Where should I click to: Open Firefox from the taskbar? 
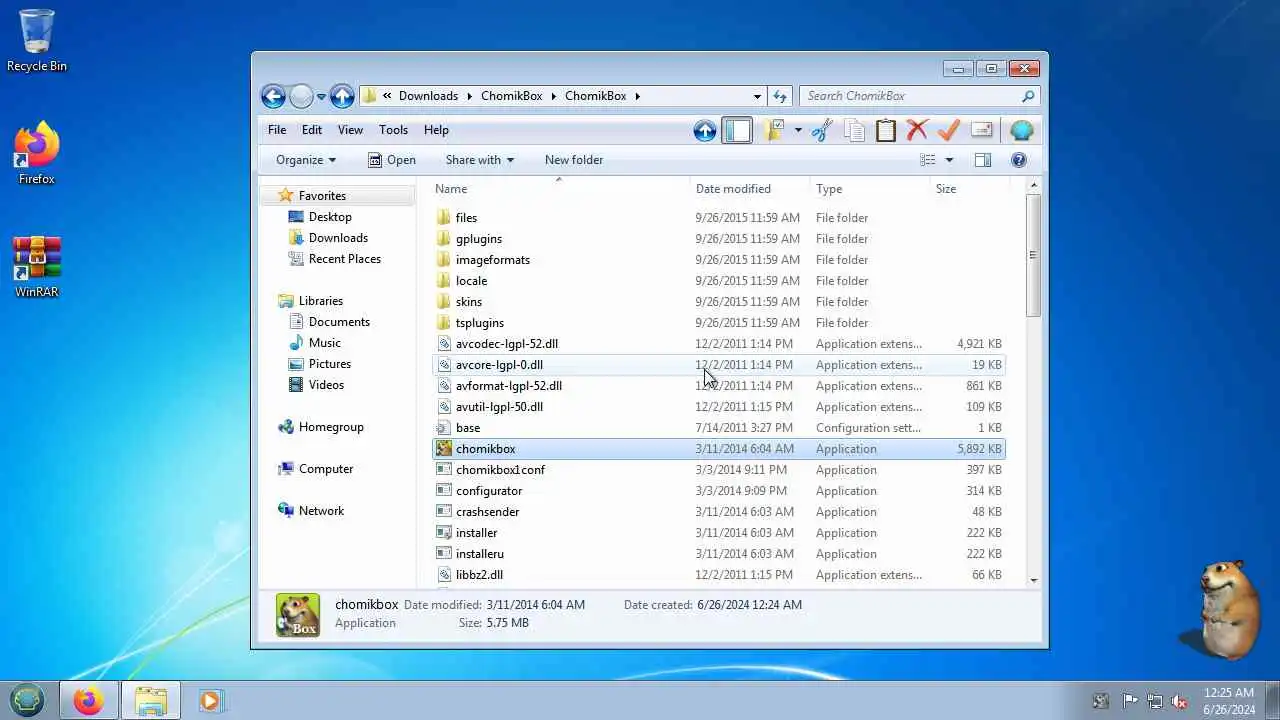tap(88, 700)
